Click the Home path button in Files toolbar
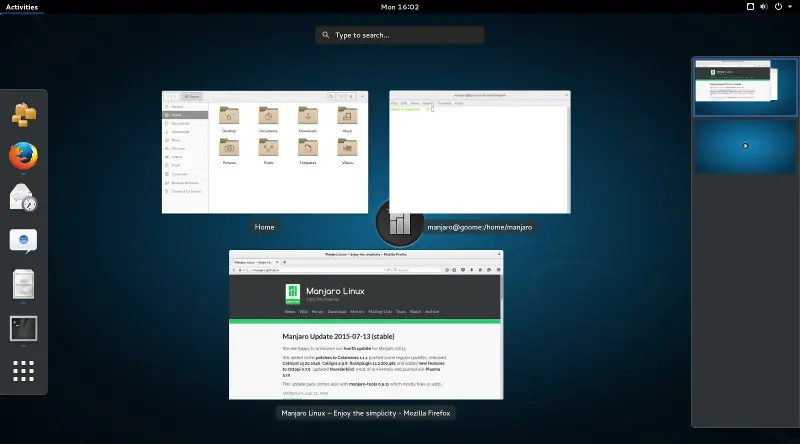The height and width of the screenshot is (444, 800). (192, 96)
